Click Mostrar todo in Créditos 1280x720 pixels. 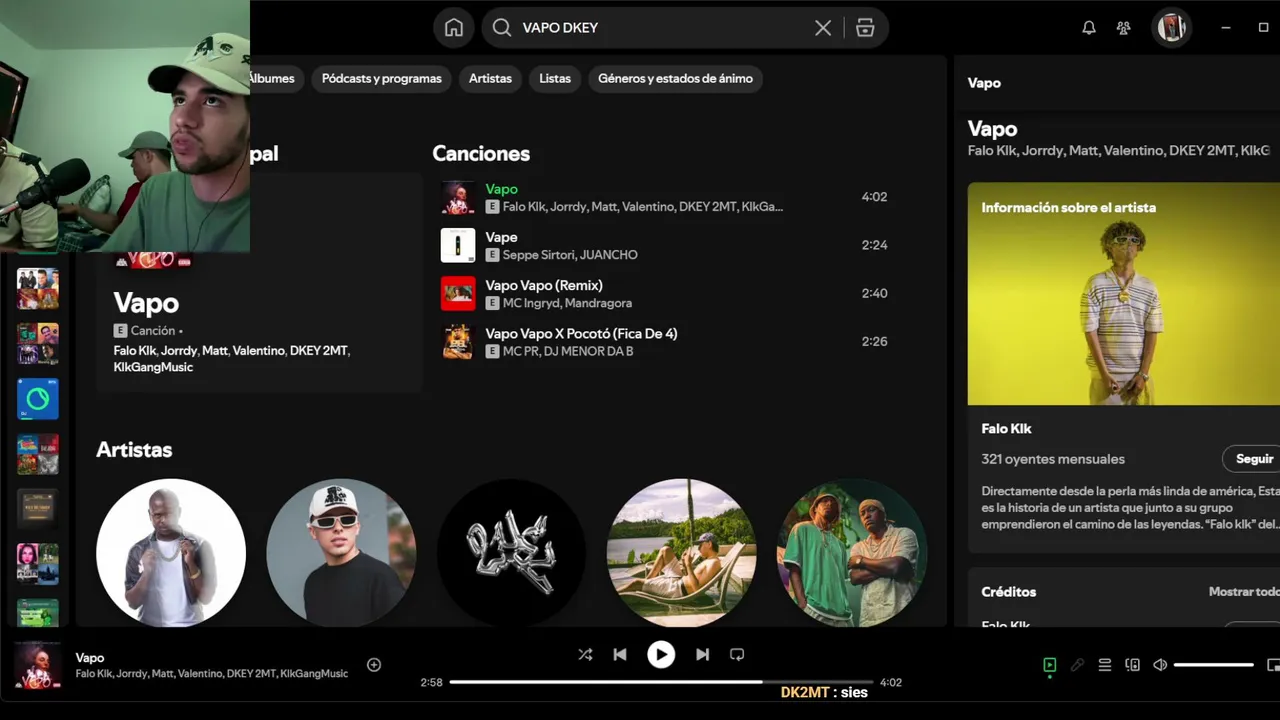tap(1244, 592)
